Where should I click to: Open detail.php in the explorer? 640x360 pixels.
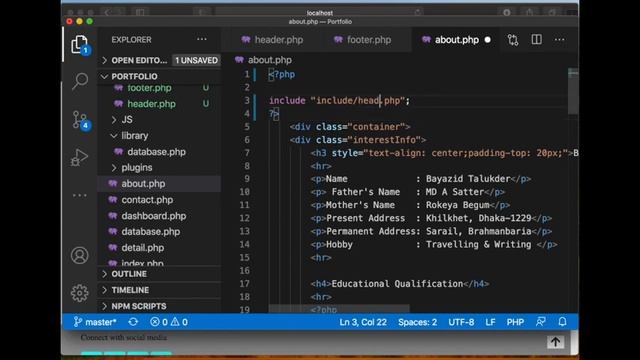point(142,248)
